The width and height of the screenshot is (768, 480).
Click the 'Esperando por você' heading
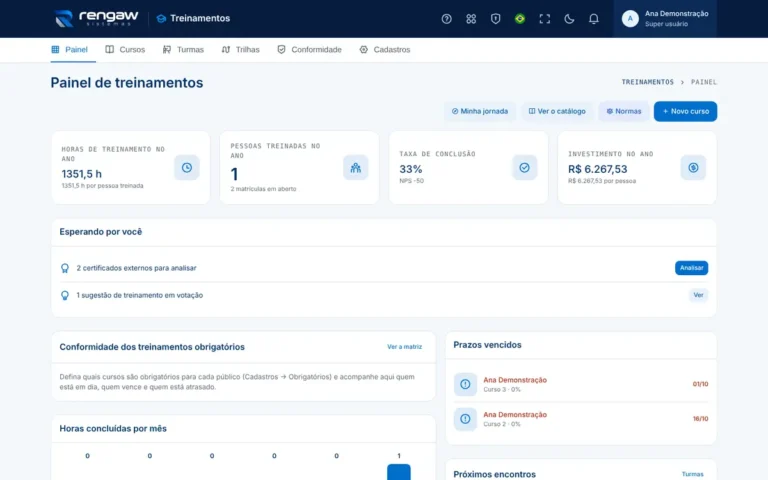(100, 232)
